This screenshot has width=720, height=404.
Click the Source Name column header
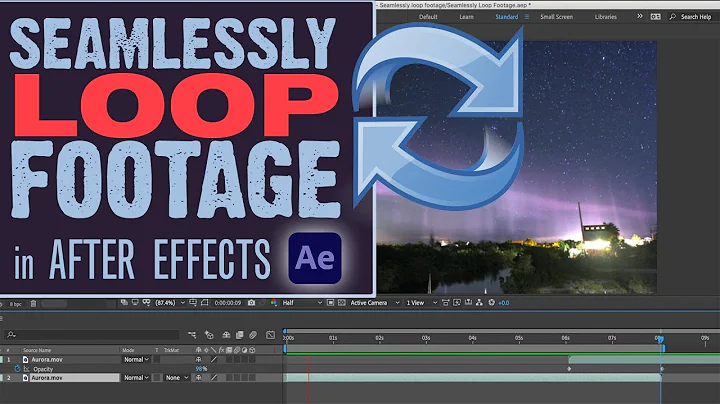point(37,350)
